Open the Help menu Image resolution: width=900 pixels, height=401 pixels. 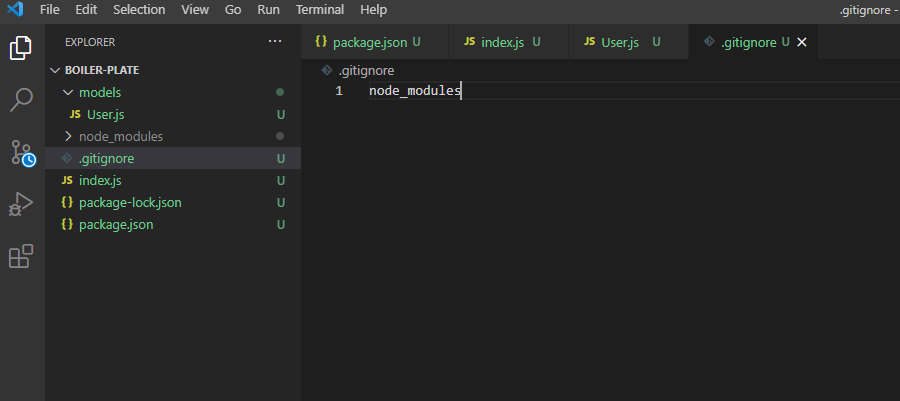click(x=374, y=10)
